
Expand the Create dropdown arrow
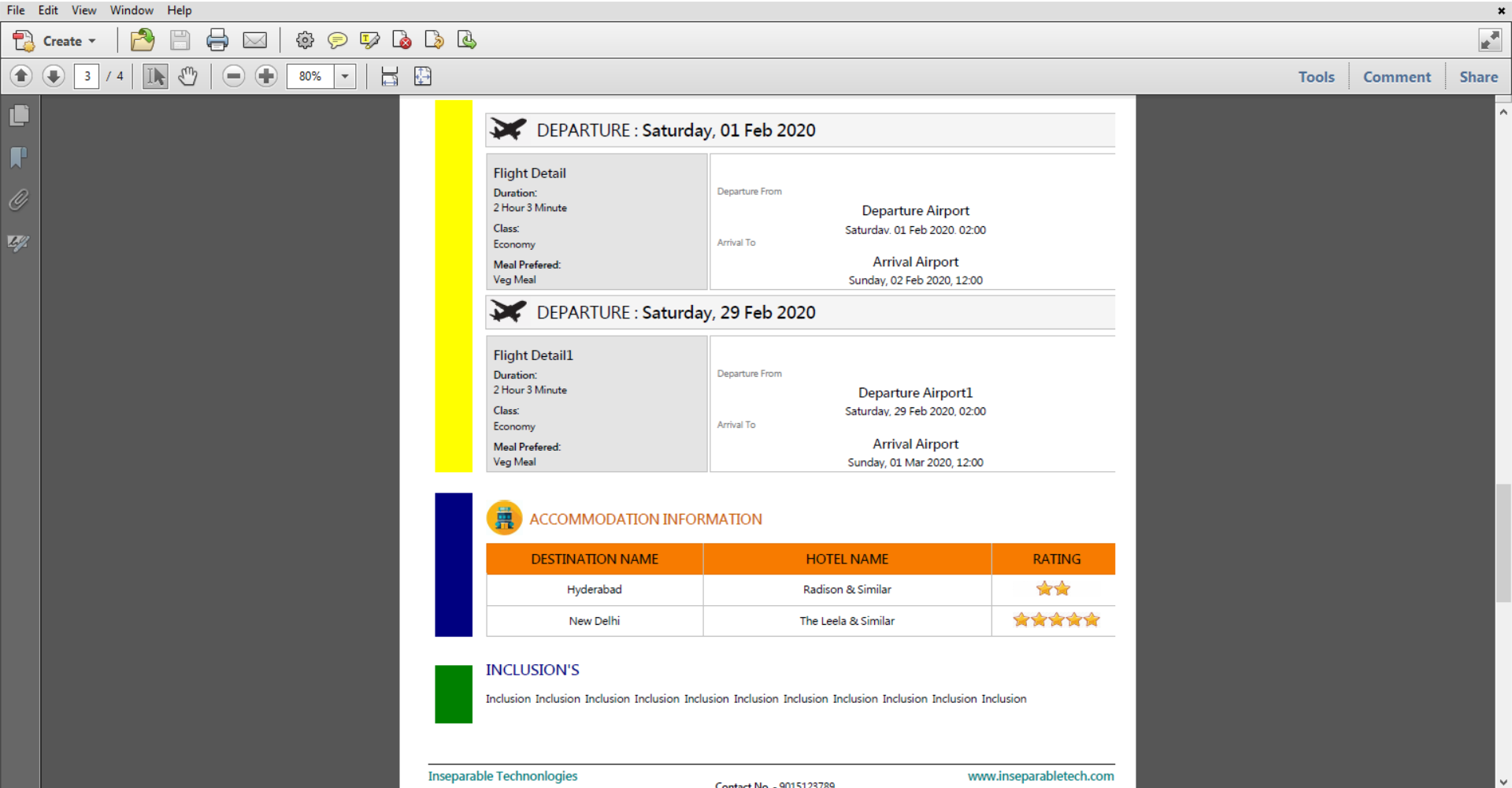(92, 41)
